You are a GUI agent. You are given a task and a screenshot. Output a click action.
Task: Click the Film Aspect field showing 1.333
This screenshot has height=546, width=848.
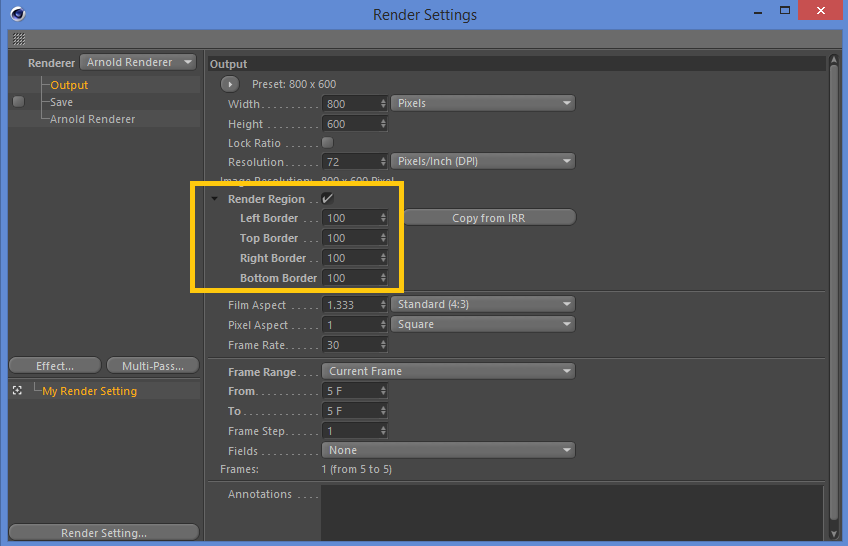tap(350, 305)
